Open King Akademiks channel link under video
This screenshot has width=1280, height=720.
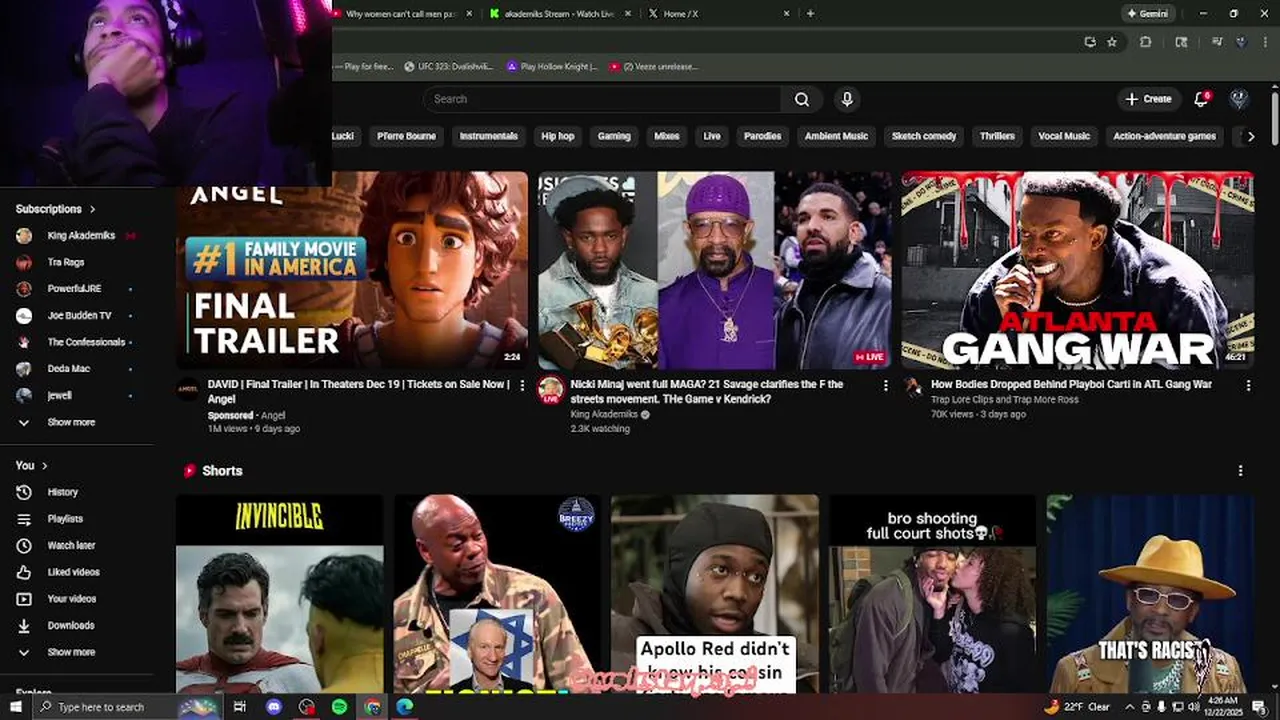(604, 414)
